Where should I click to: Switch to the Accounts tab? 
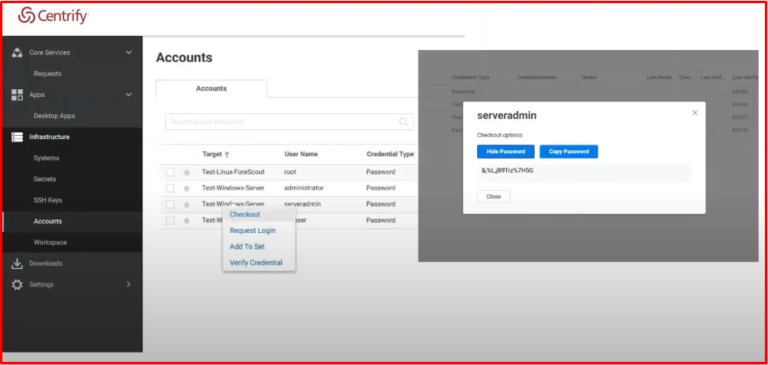point(211,89)
